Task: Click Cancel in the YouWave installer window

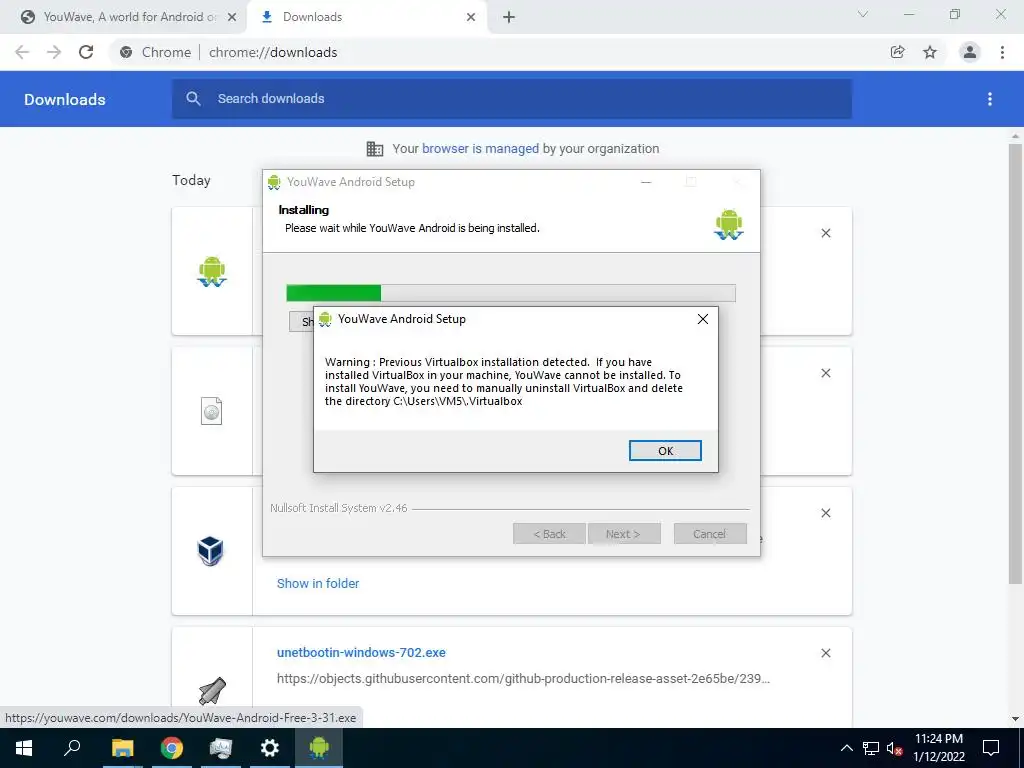Action: [710, 534]
